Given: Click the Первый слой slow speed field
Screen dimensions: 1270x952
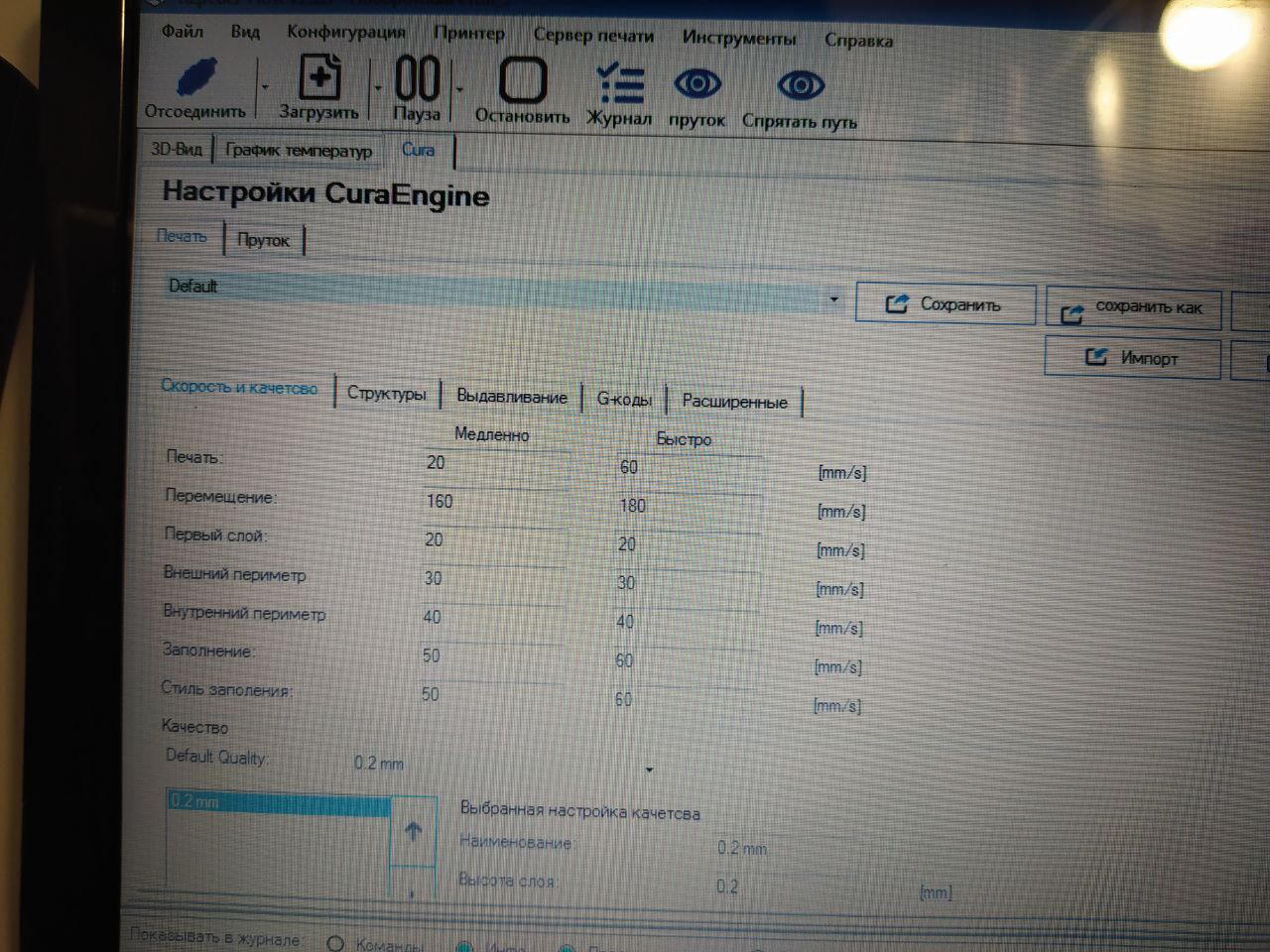Looking at the screenshot, I should click(x=494, y=541).
